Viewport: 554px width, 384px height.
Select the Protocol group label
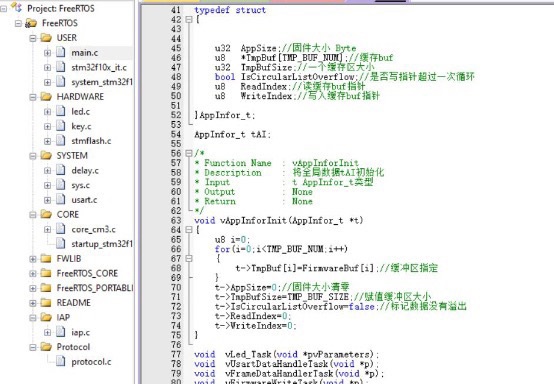click(73, 347)
